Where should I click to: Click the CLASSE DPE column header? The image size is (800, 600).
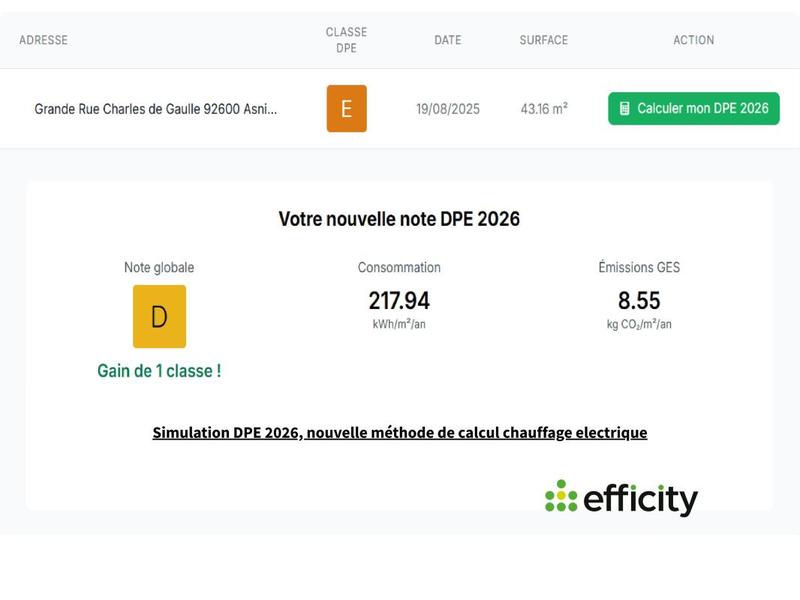(346, 40)
